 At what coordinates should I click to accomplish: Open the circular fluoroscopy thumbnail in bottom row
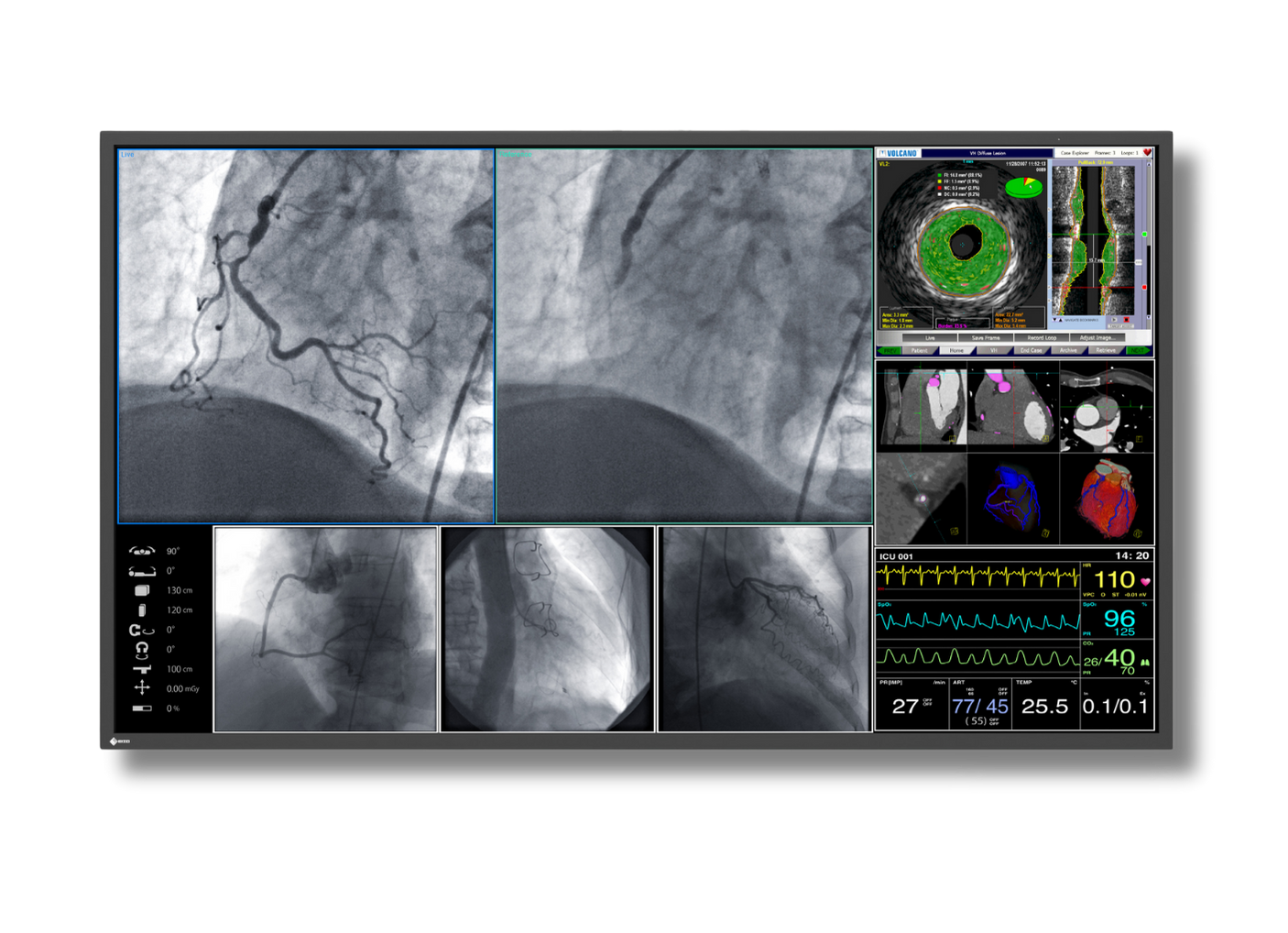[x=548, y=629]
